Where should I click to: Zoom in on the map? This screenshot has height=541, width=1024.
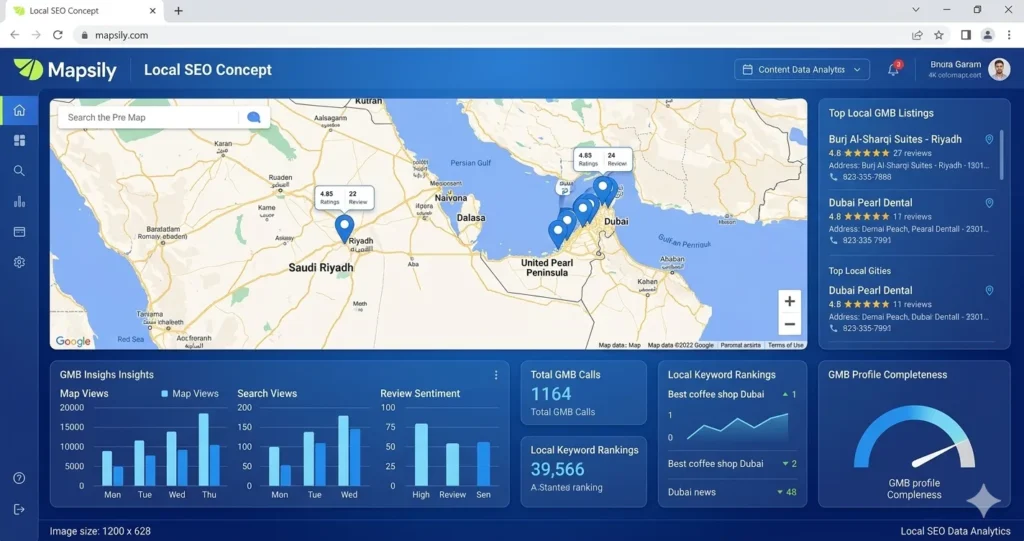pyautogui.click(x=790, y=301)
